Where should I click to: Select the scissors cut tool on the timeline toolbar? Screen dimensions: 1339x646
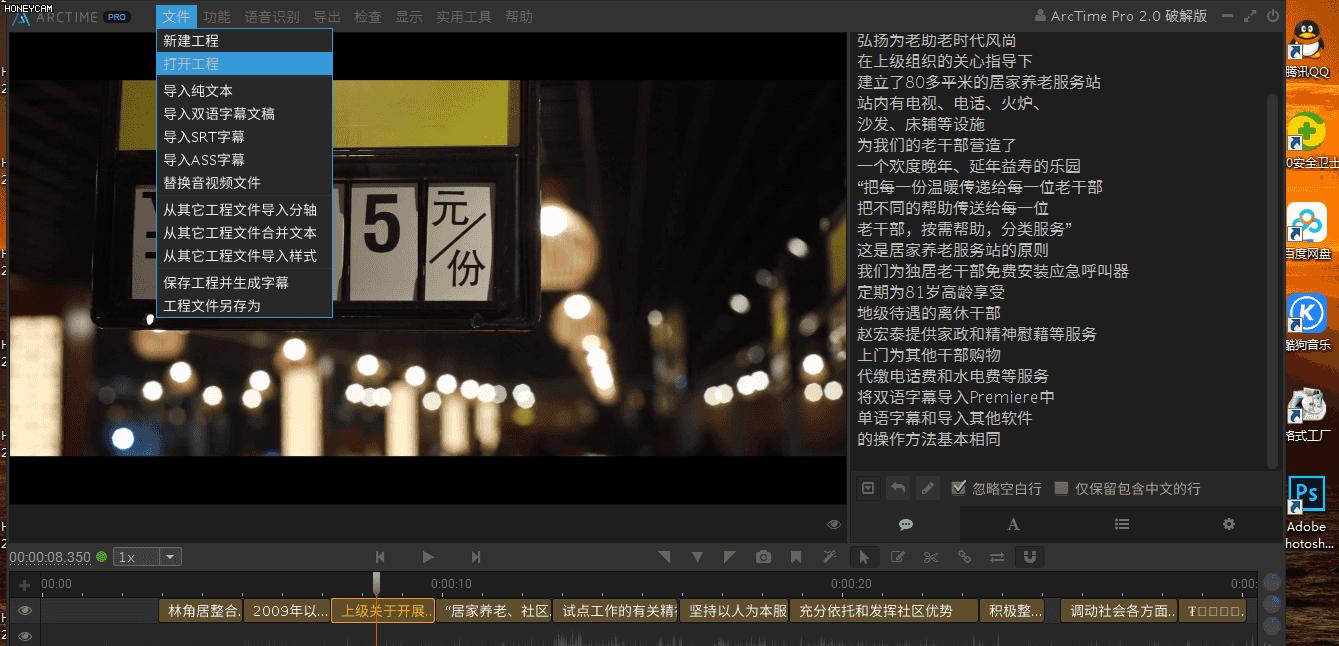pyautogui.click(x=931, y=557)
